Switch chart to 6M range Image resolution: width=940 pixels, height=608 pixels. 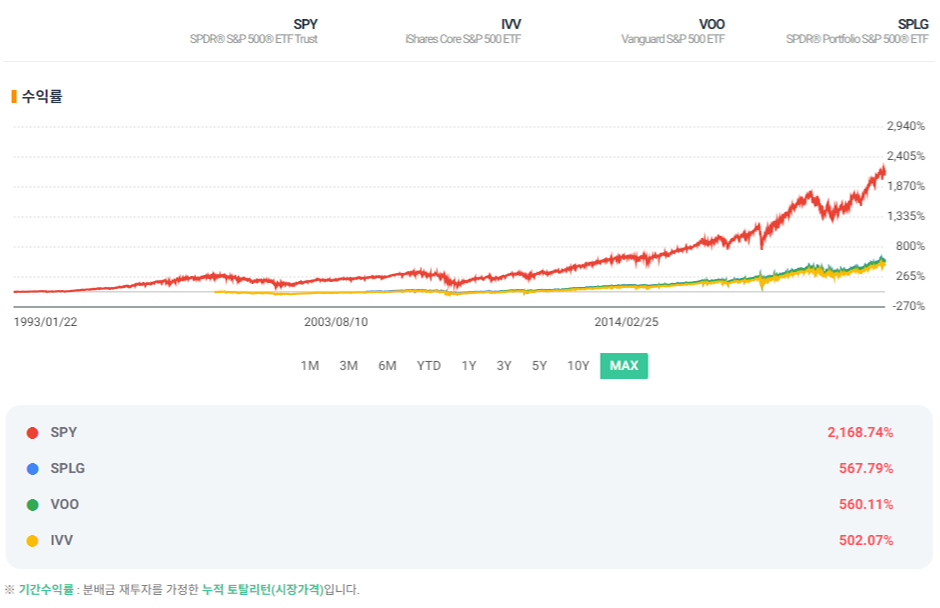pyautogui.click(x=387, y=366)
